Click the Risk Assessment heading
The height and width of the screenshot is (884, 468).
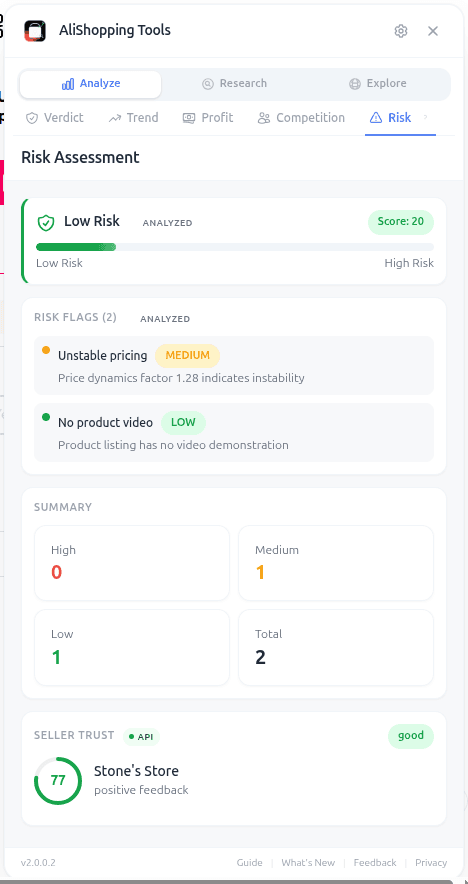coord(80,157)
